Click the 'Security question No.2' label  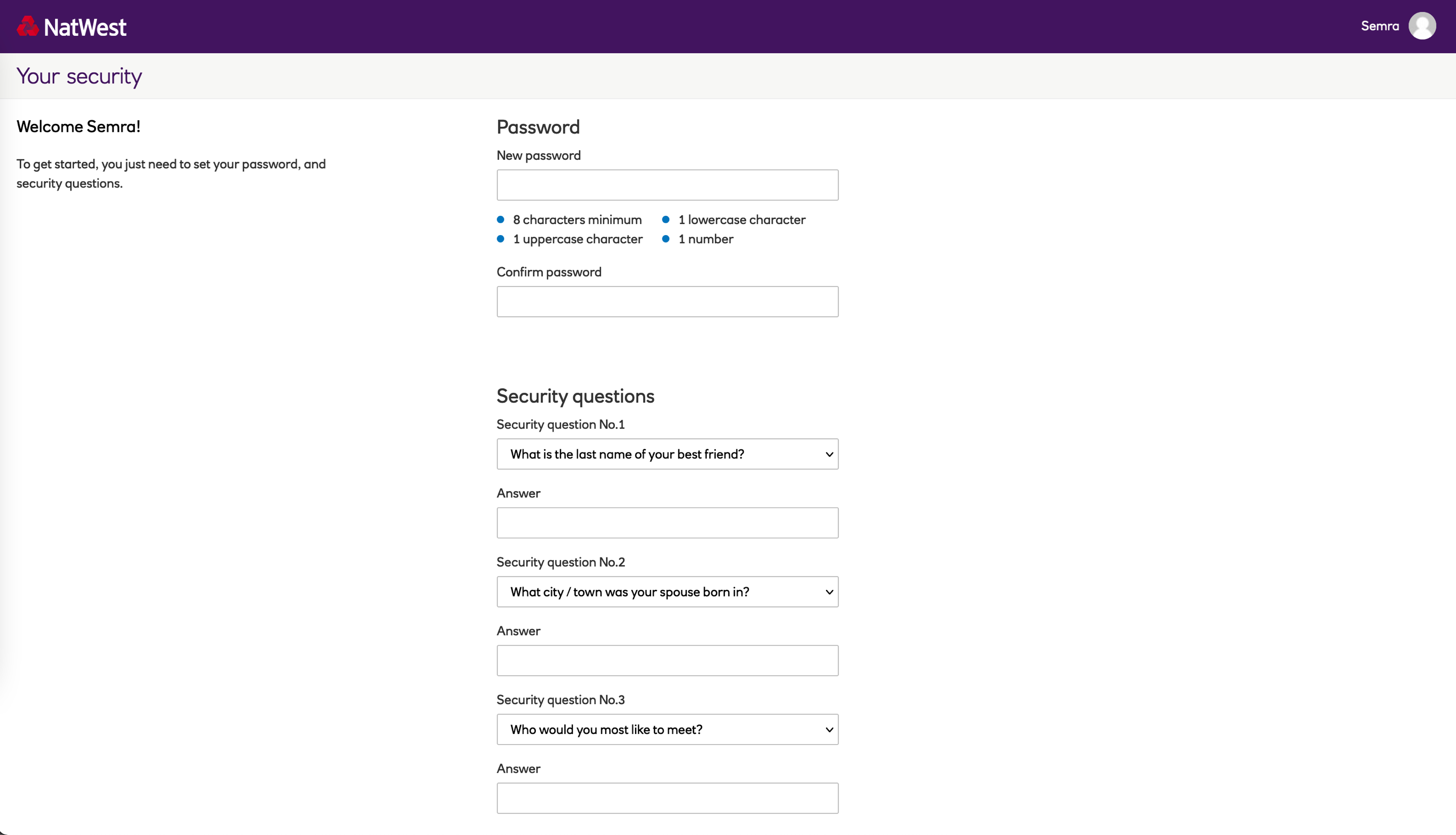560,562
